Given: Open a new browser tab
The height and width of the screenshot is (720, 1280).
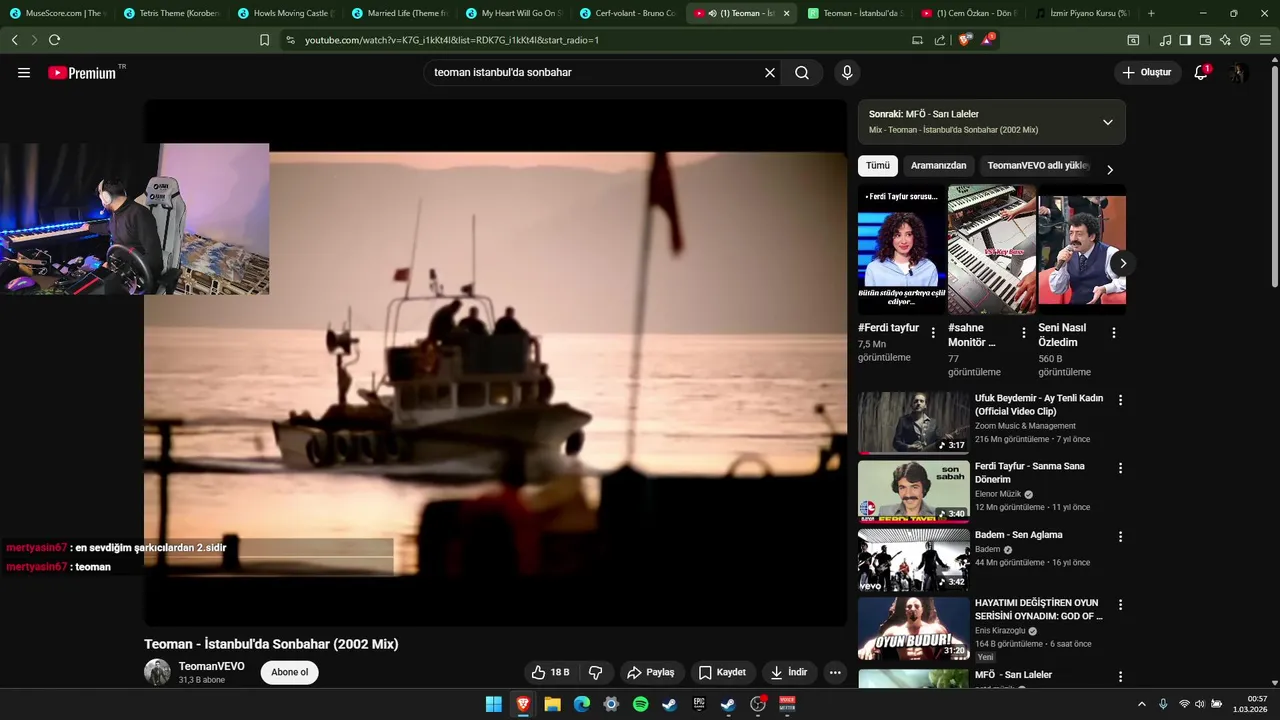Looking at the screenshot, I should pos(1151,13).
